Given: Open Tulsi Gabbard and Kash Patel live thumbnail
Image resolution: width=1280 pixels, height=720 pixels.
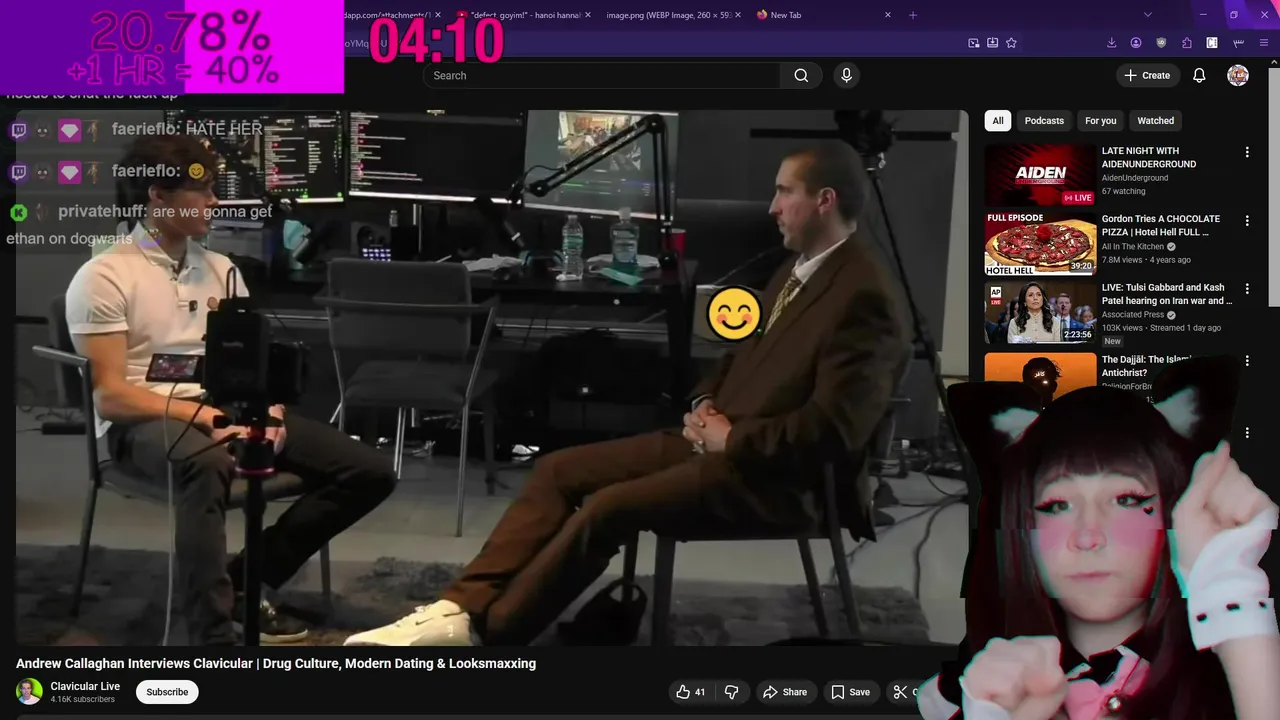Looking at the screenshot, I should [x=1040, y=312].
